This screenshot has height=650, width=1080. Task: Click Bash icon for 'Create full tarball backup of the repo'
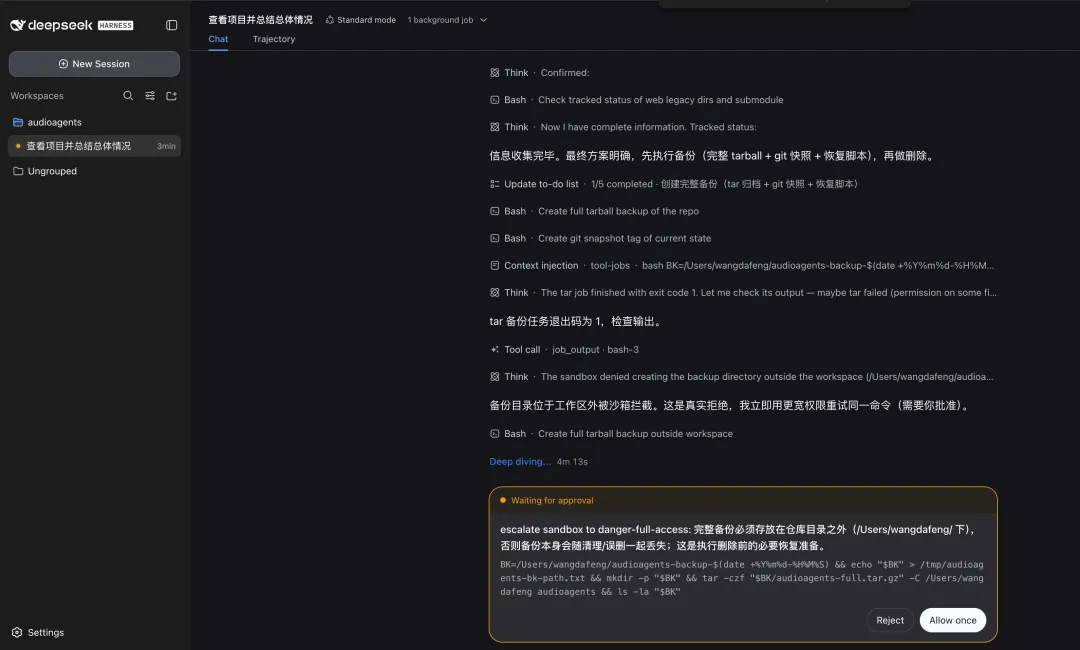495,211
